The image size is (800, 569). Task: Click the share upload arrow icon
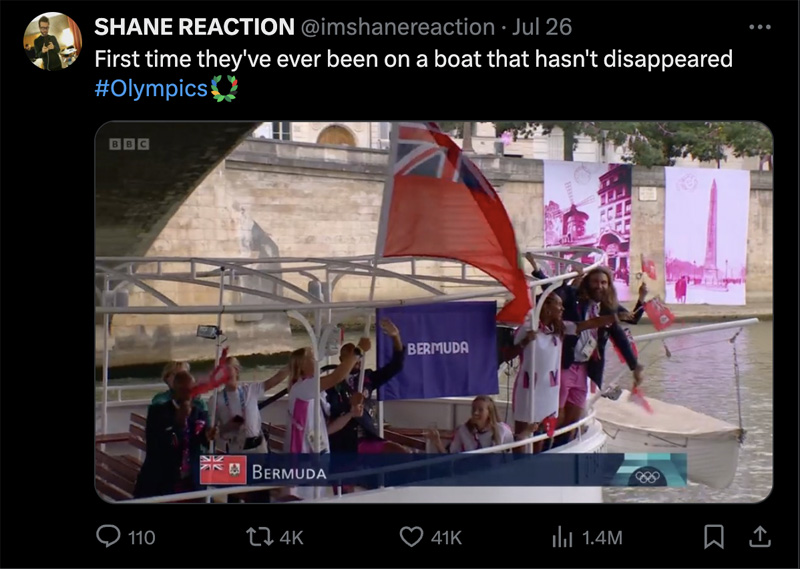pos(759,537)
